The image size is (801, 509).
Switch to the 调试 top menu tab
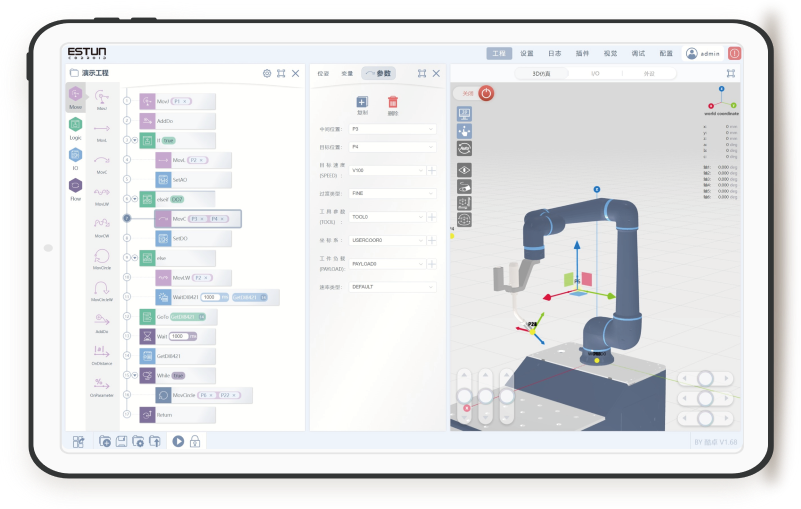tap(638, 53)
